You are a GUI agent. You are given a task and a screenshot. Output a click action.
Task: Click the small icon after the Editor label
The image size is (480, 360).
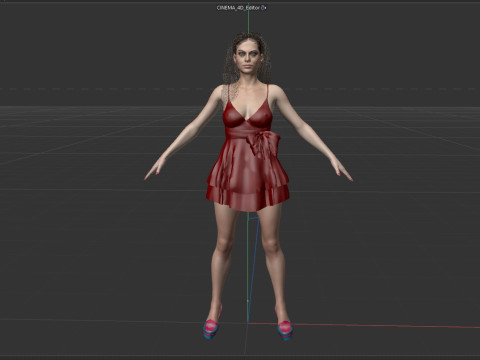tap(264, 8)
